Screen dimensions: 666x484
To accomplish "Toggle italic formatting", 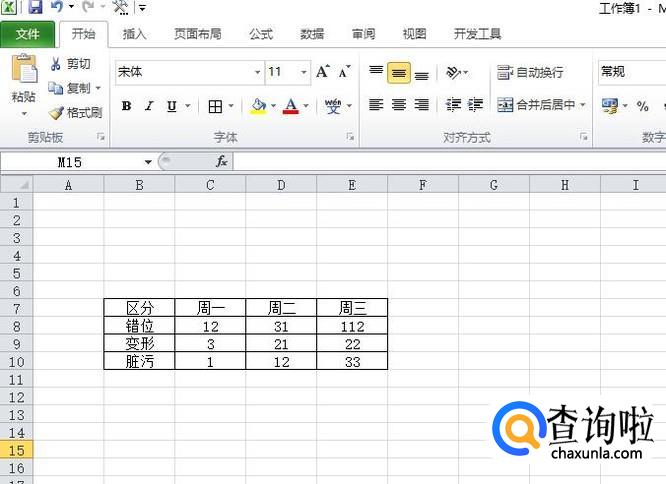I will tap(149, 106).
